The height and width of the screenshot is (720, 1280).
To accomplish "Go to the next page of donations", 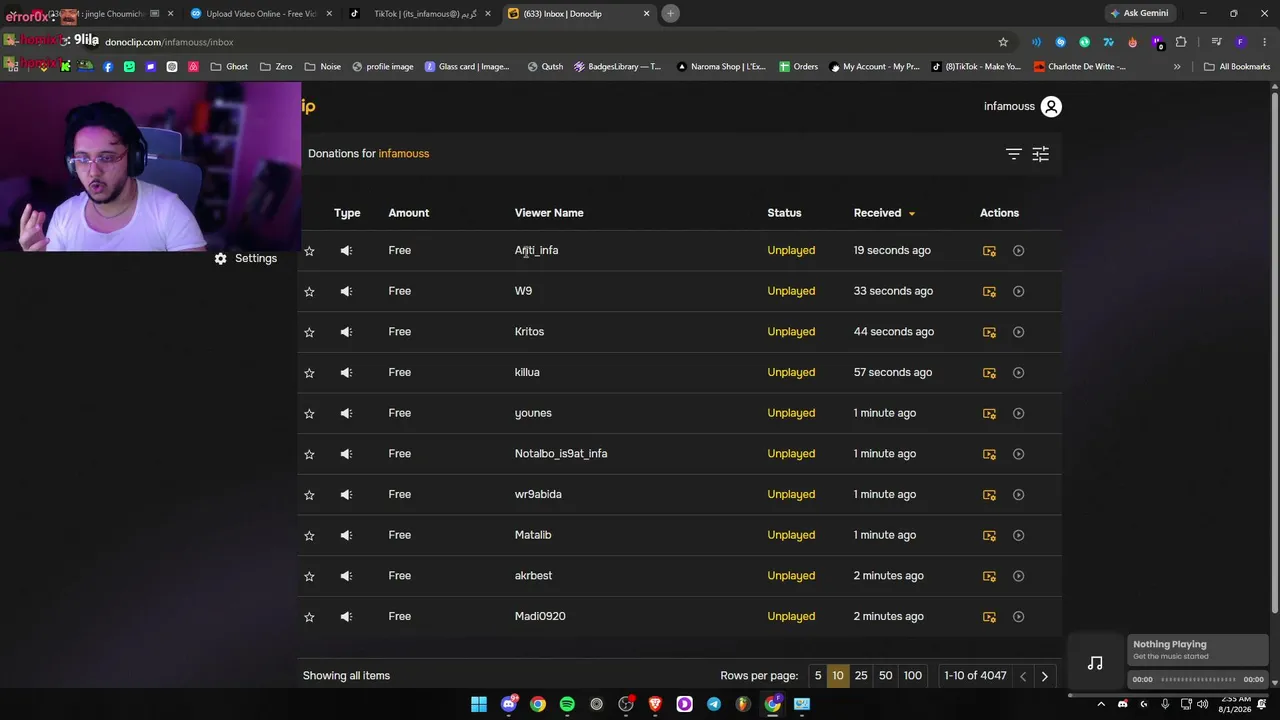I will point(1044,677).
